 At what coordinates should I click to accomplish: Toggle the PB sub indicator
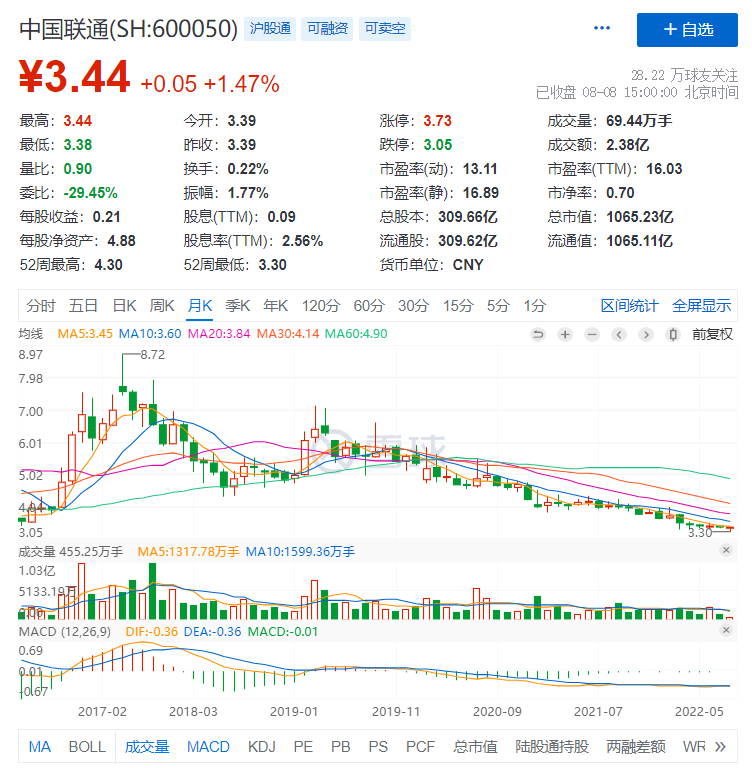pyautogui.click(x=340, y=746)
